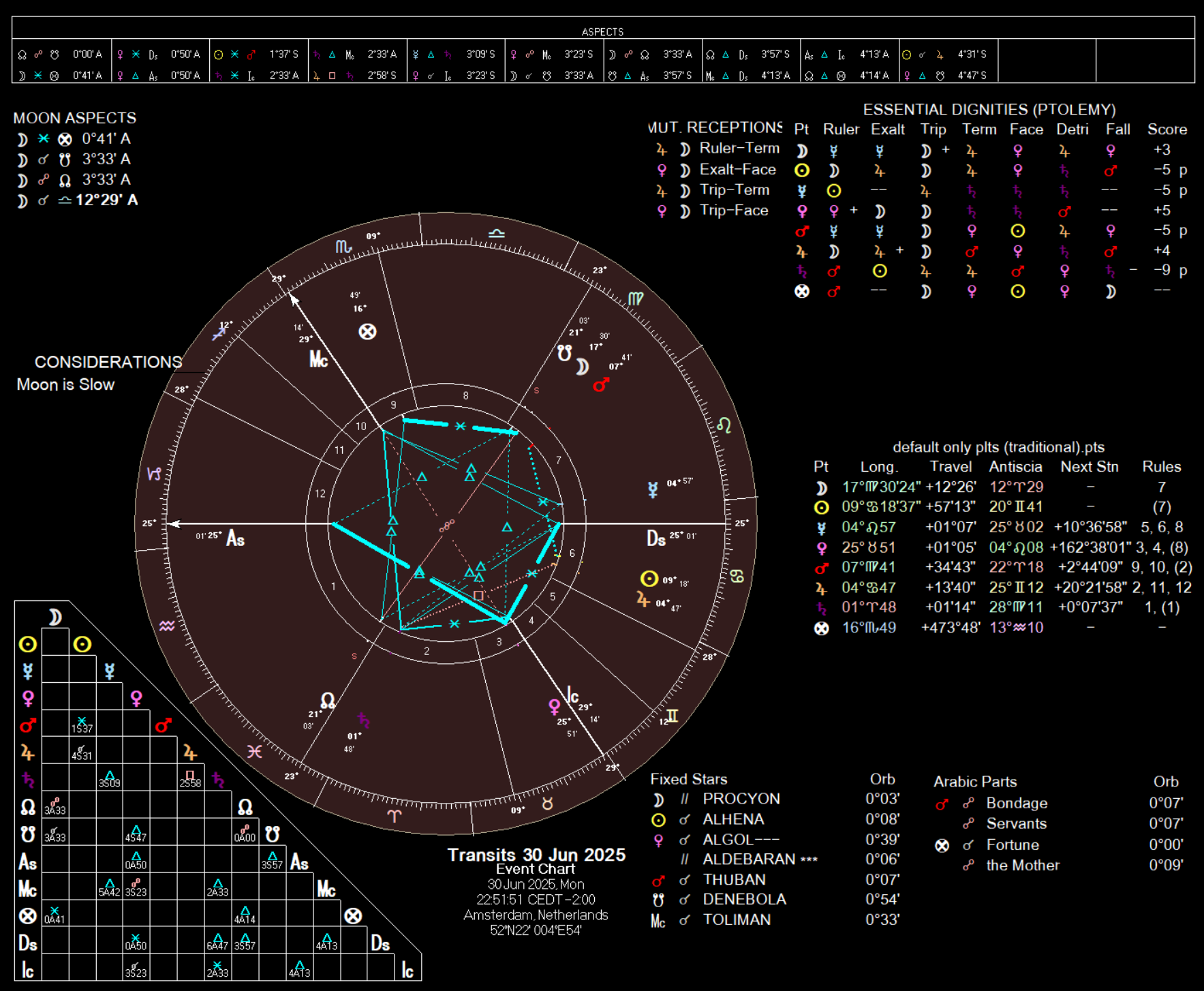Select the Exalt-Face mutual reception entry
This screenshot has height=991, width=1204.
[738, 170]
